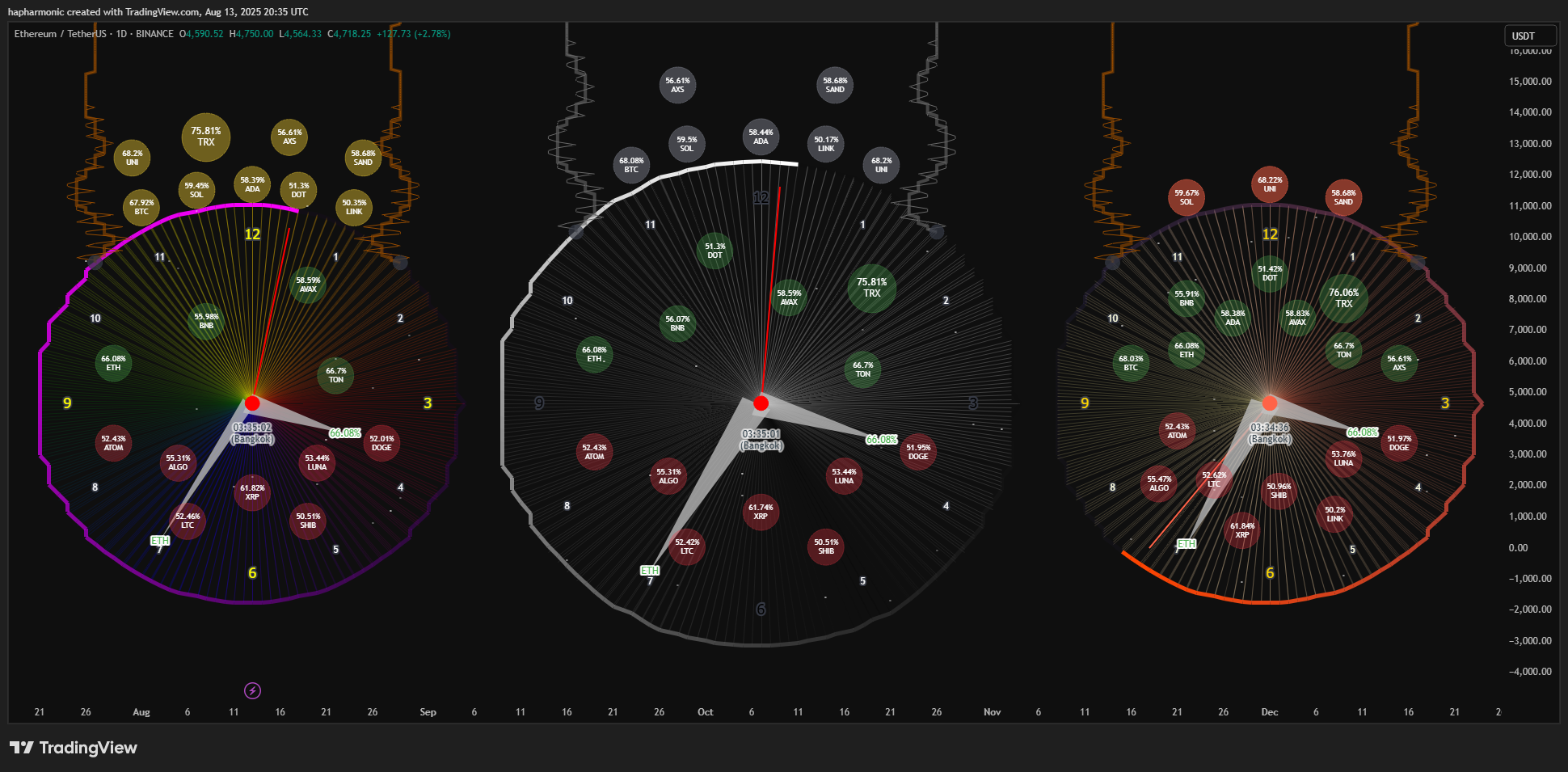Click the 1D interval label in the header
The width and height of the screenshot is (1568, 772).
coord(121,34)
